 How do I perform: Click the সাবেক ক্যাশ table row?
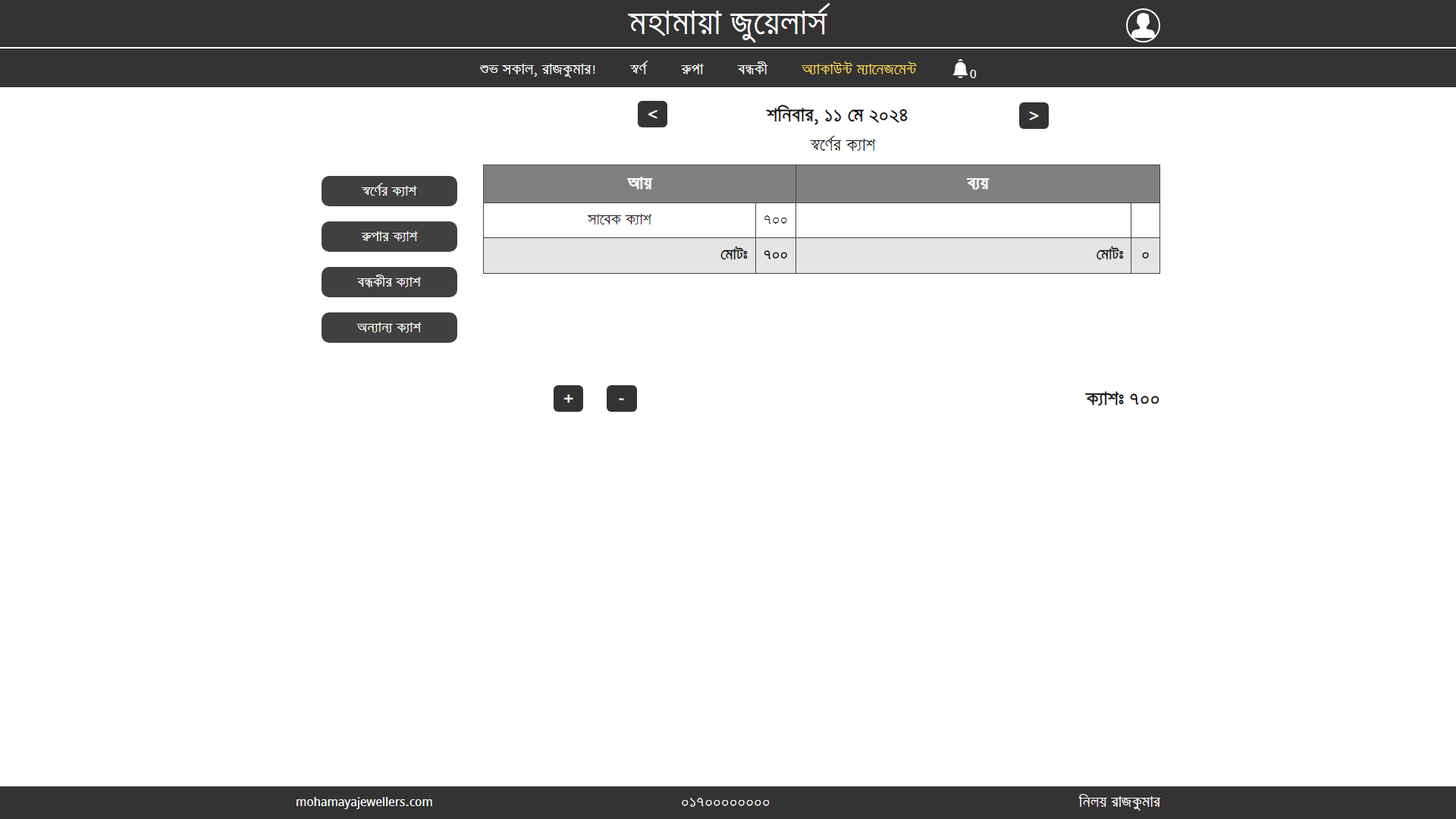click(619, 220)
